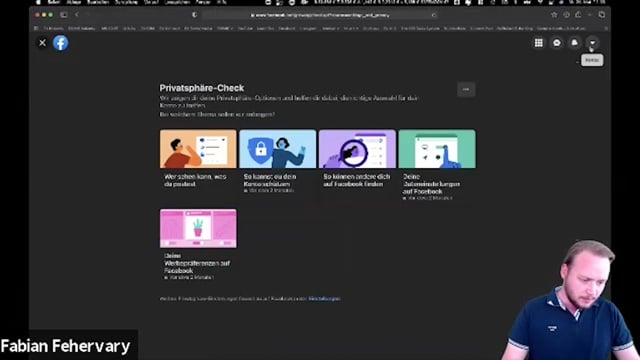This screenshot has width=640, height=360.
Task: Click the Facebook logo icon
Action: pos(60,43)
